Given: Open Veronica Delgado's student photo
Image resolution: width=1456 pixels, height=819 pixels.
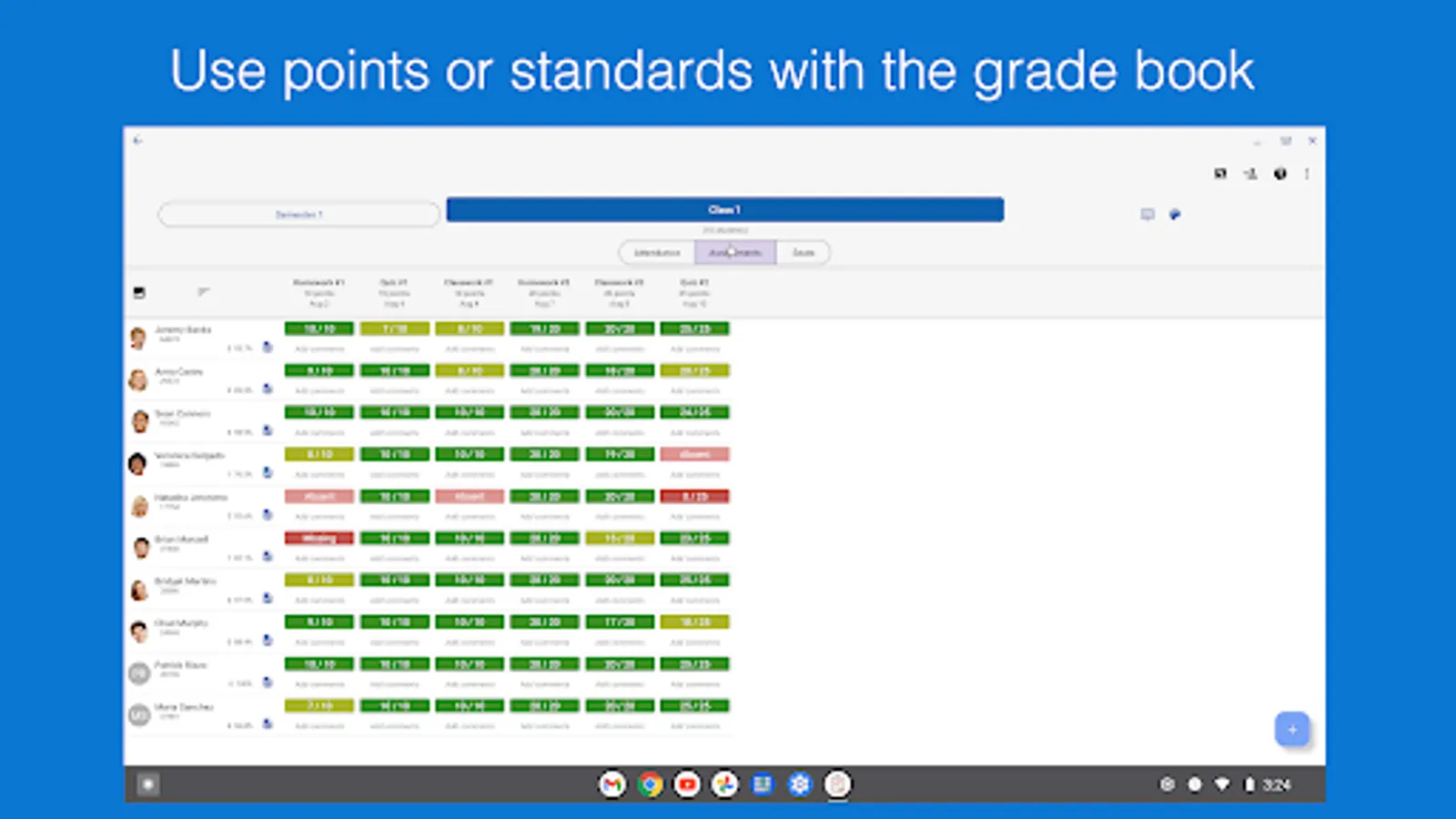Looking at the screenshot, I should pyautogui.click(x=138, y=464).
